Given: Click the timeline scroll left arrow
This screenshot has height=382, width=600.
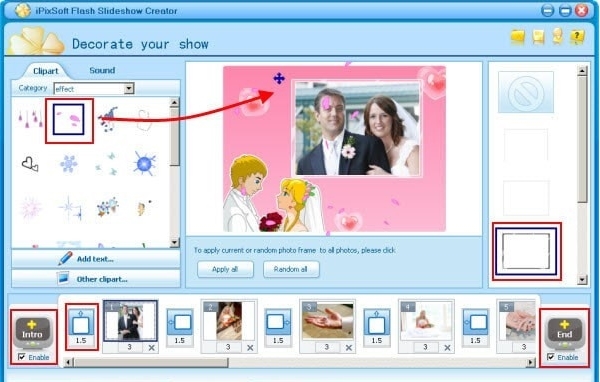Looking at the screenshot, I should [68, 362].
